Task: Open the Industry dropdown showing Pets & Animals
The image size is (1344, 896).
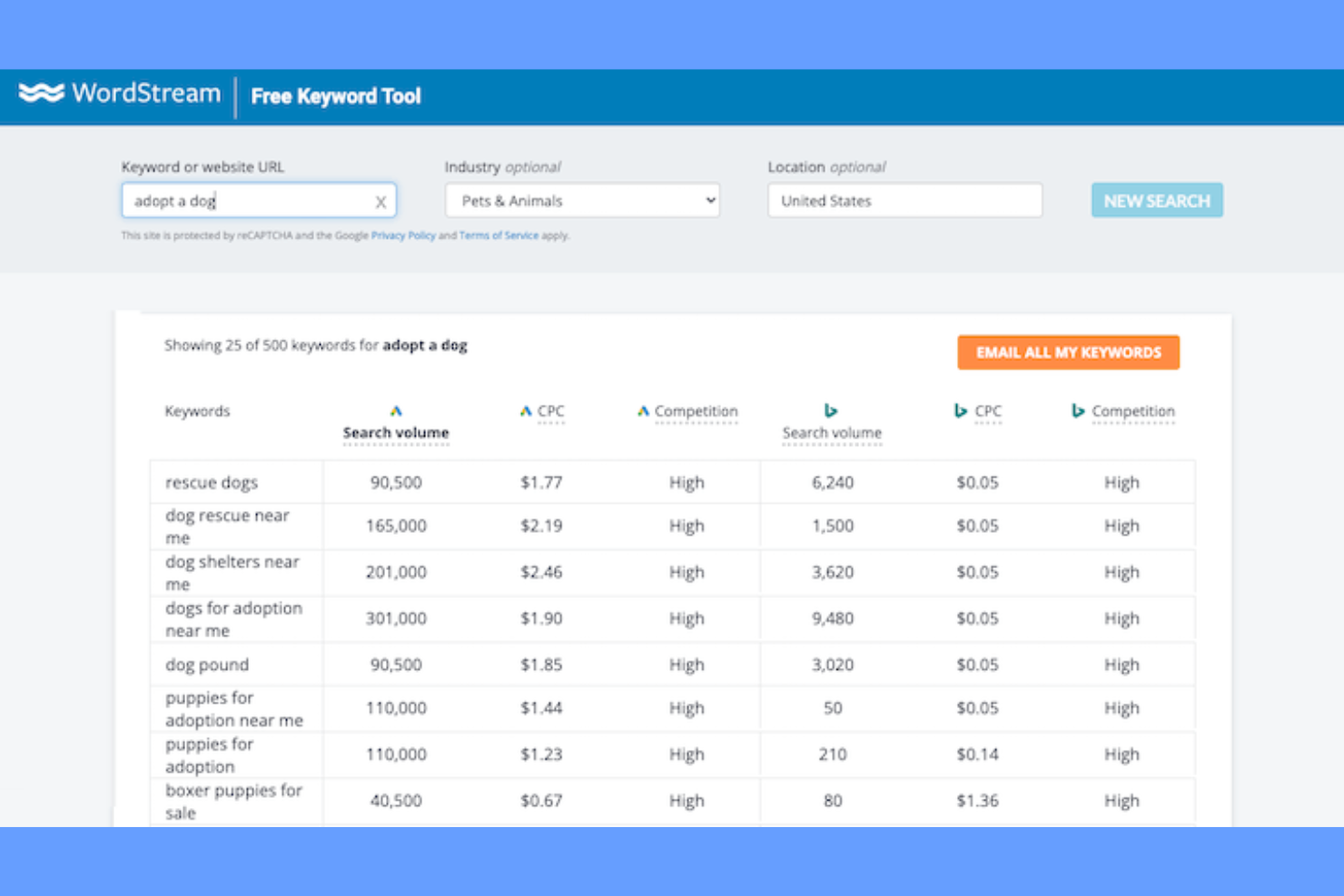Action: click(582, 201)
